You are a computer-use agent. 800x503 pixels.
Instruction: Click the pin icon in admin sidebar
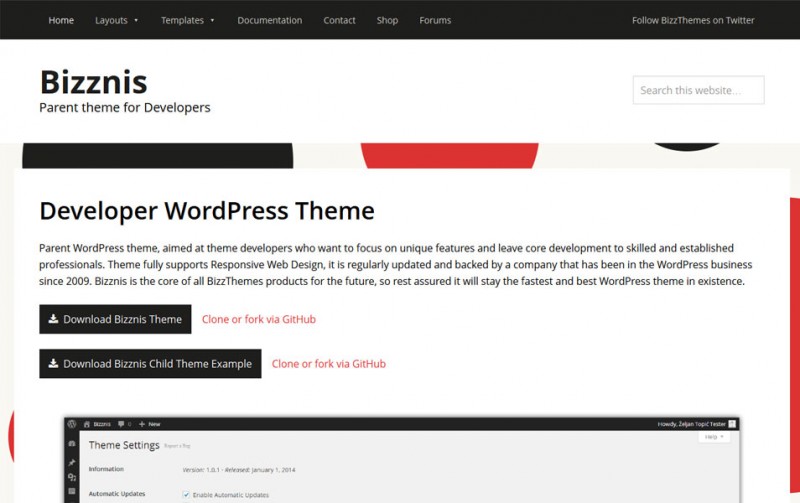tap(72, 463)
